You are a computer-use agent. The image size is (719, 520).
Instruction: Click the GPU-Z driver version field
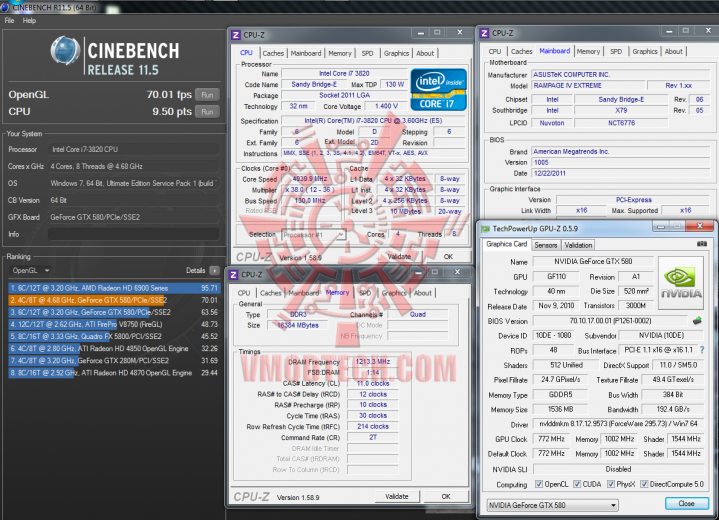click(618, 424)
